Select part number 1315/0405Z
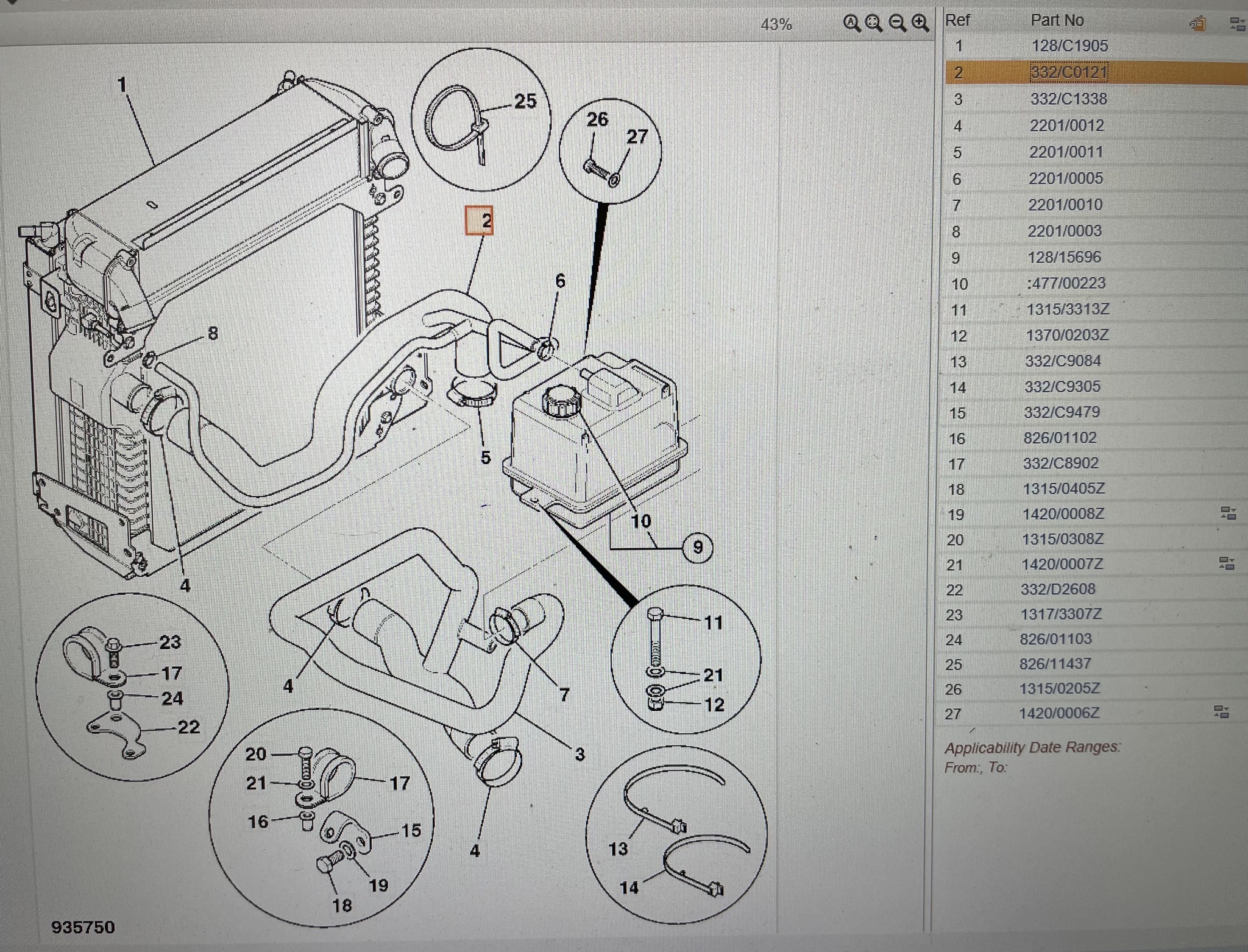The width and height of the screenshot is (1248, 952). pos(1063,488)
